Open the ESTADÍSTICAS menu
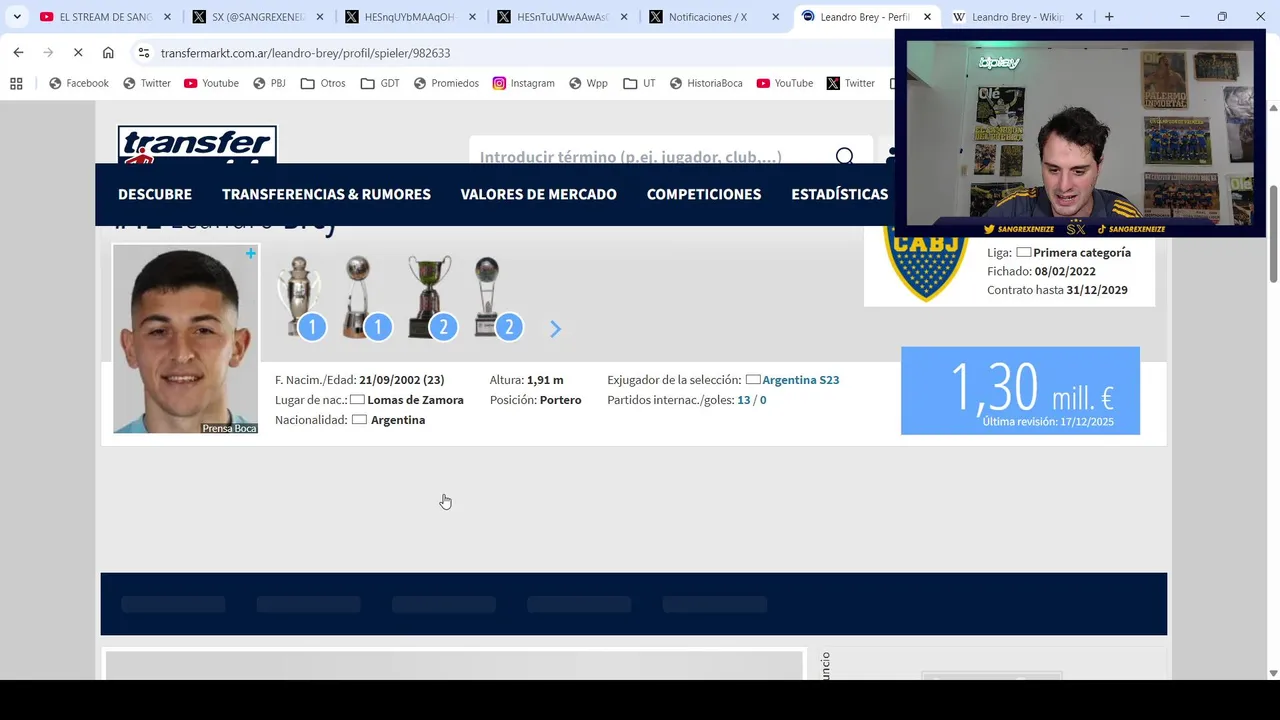This screenshot has height=720, width=1280. (839, 194)
